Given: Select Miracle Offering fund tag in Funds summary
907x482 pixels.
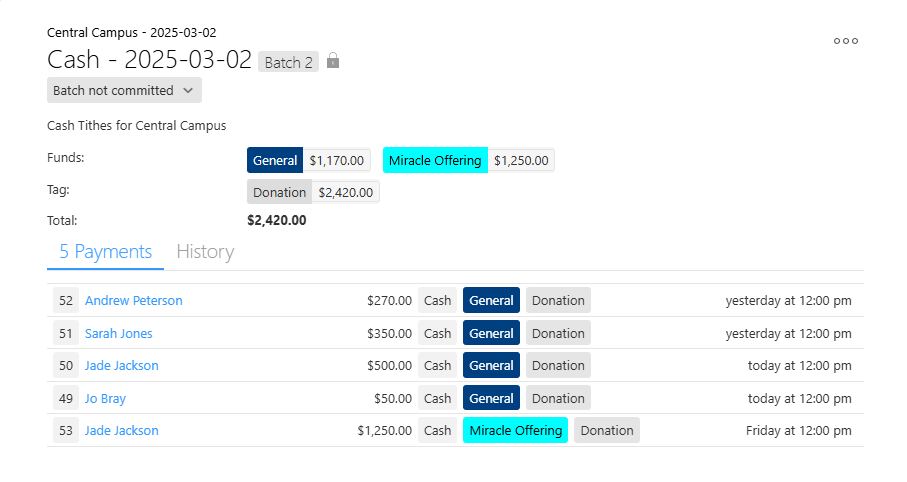Looking at the screenshot, I should (435, 160).
